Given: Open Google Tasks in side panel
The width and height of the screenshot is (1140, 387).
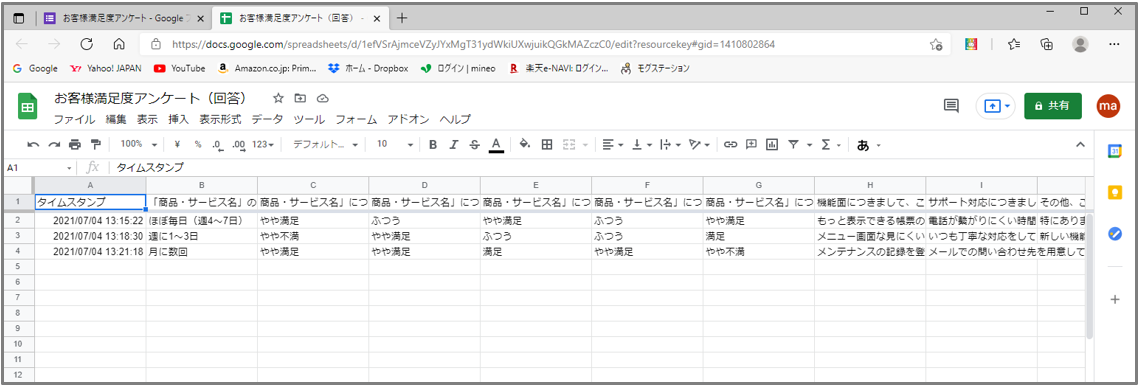Looking at the screenshot, I should click(x=1115, y=234).
